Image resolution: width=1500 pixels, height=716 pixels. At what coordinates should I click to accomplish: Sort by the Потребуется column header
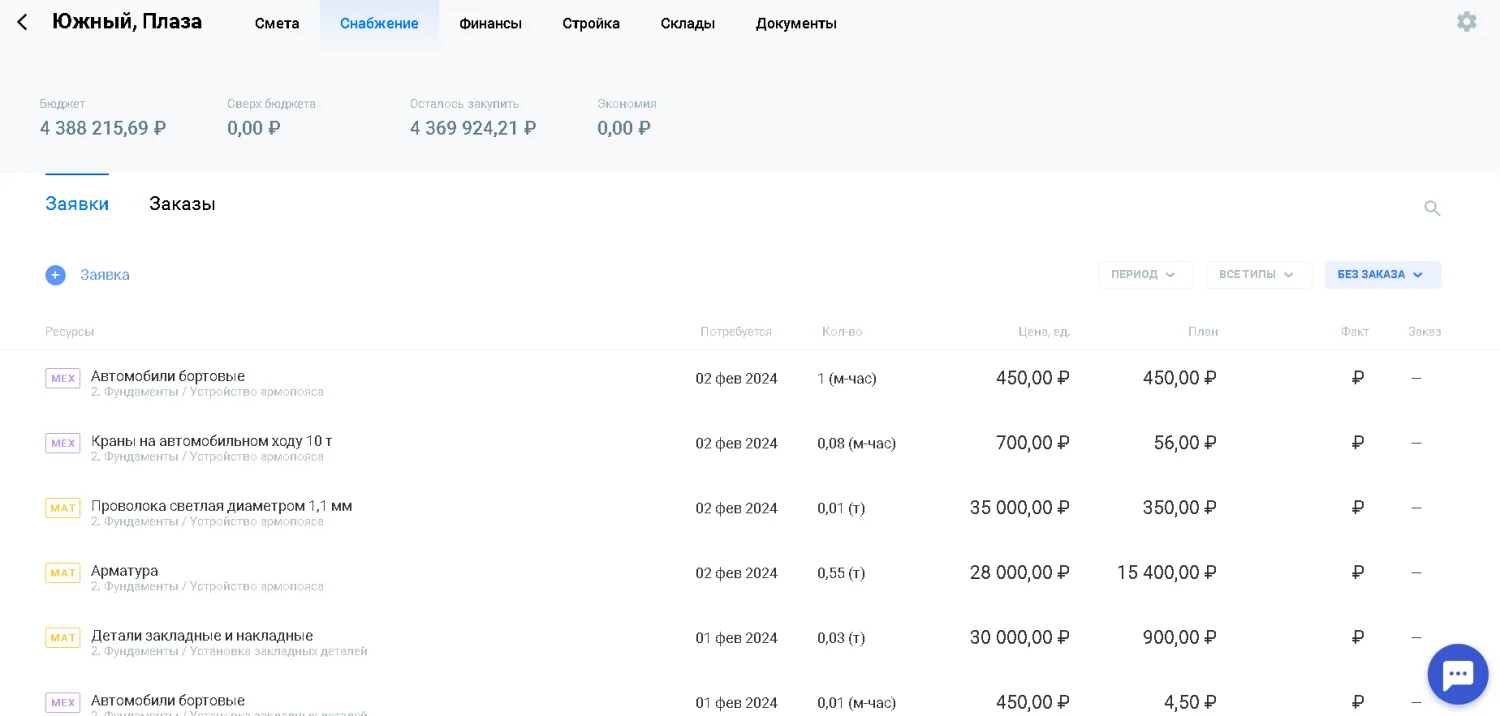coord(735,332)
